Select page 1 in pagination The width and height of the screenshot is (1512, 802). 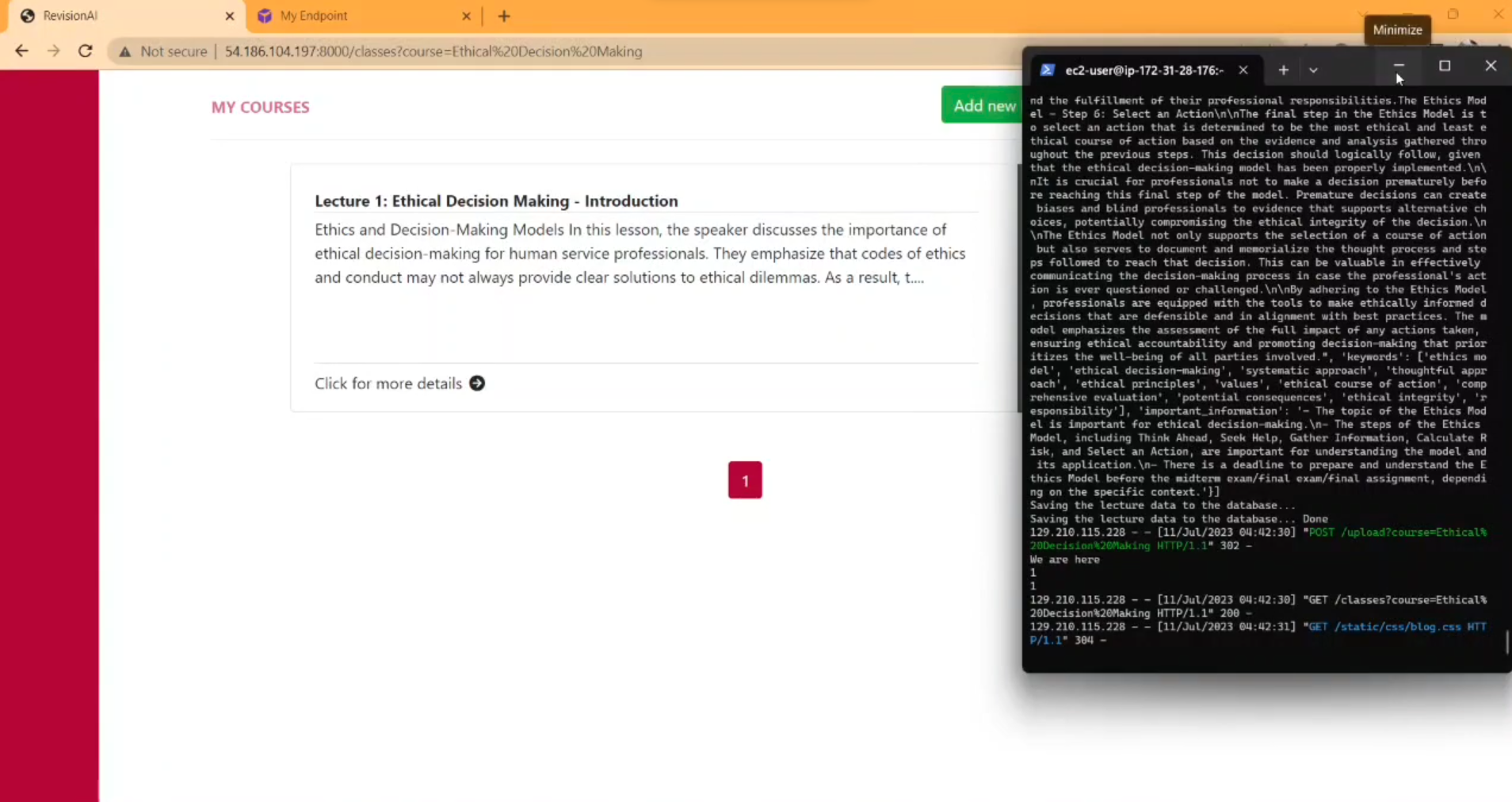tap(745, 480)
